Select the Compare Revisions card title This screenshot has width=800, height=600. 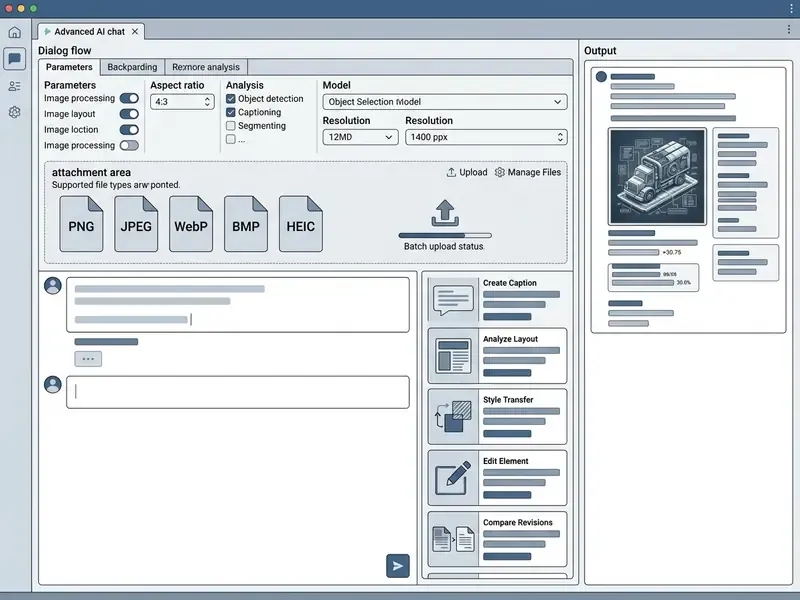(518, 522)
